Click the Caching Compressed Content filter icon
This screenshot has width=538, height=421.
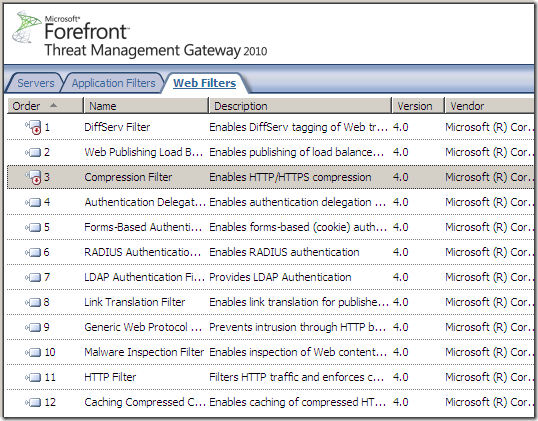(33, 402)
